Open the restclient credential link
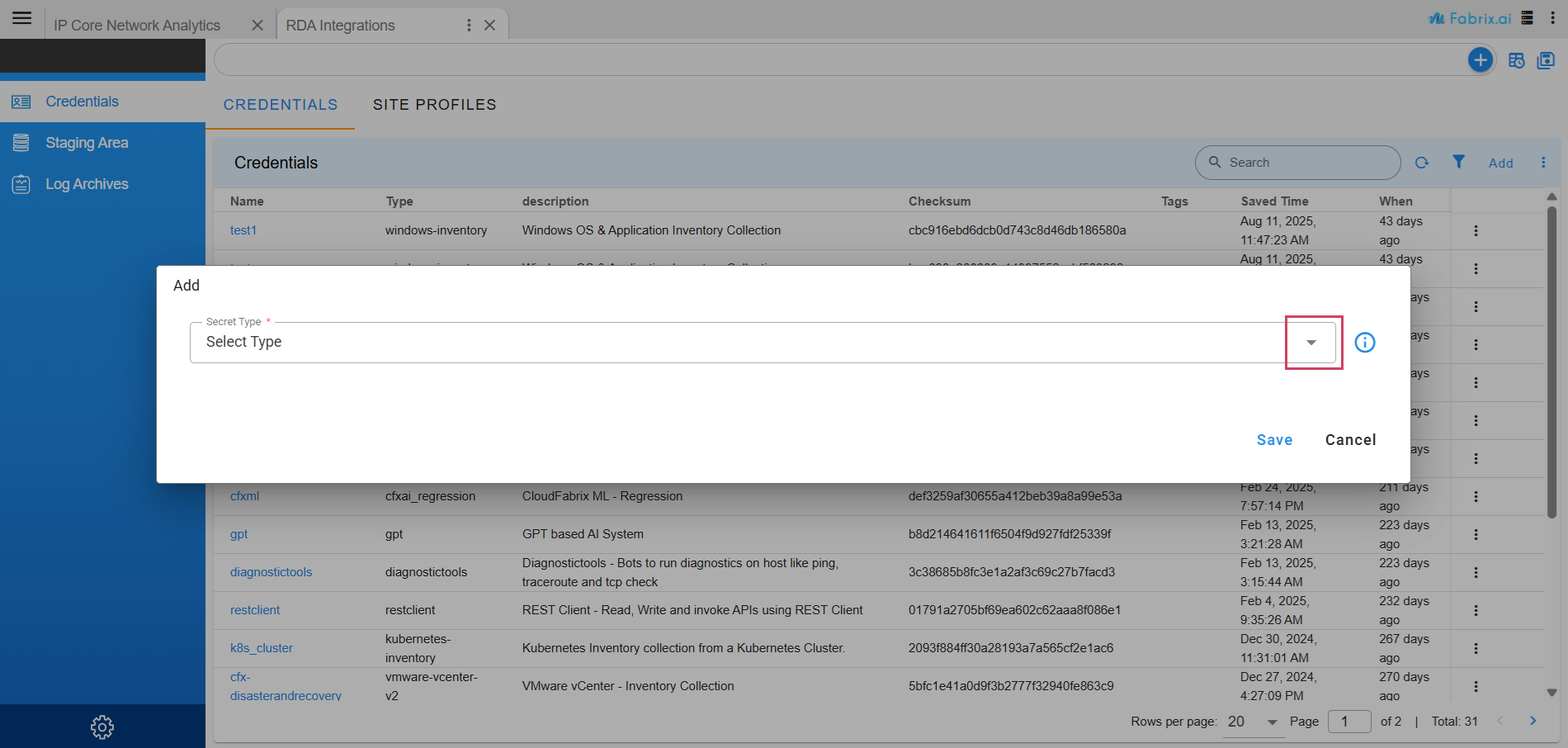Viewport: 1568px width, 748px height. pyautogui.click(x=255, y=610)
